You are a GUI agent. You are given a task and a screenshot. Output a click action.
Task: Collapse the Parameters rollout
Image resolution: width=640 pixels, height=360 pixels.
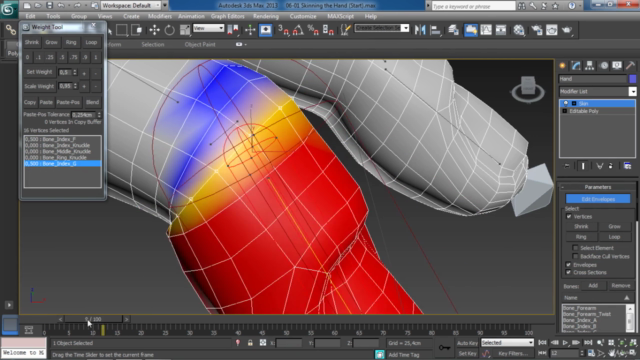coord(598,187)
